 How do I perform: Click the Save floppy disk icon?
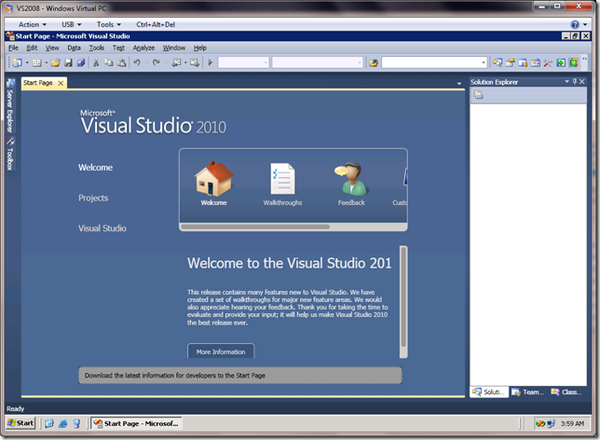pos(68,62)
